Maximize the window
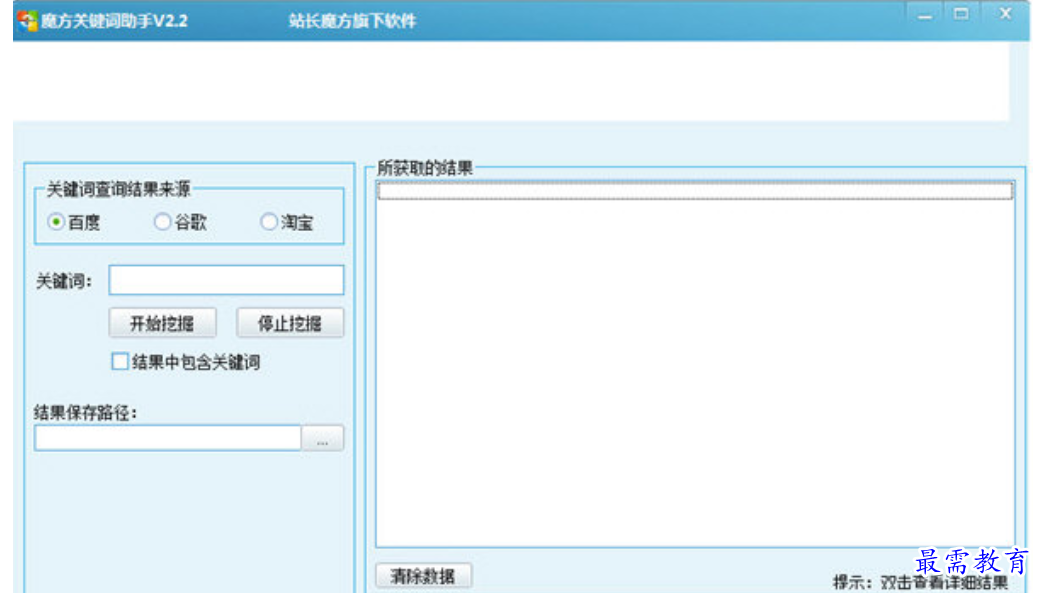This screenshot has width=1037, height=593. (x=962, y=15)
